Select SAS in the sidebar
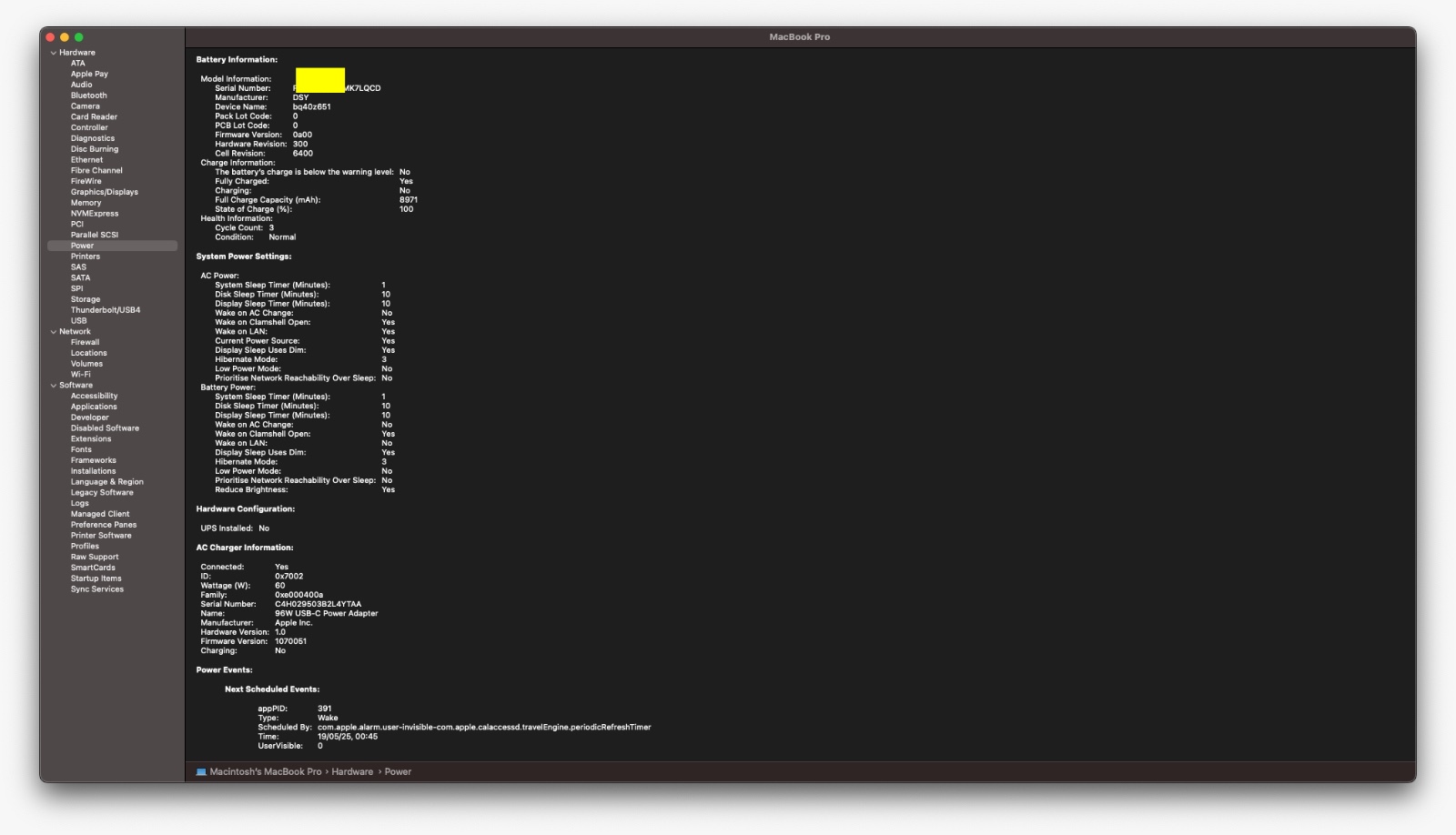The height and width of the screenshot is (835, 1456). tap(78, 267)
